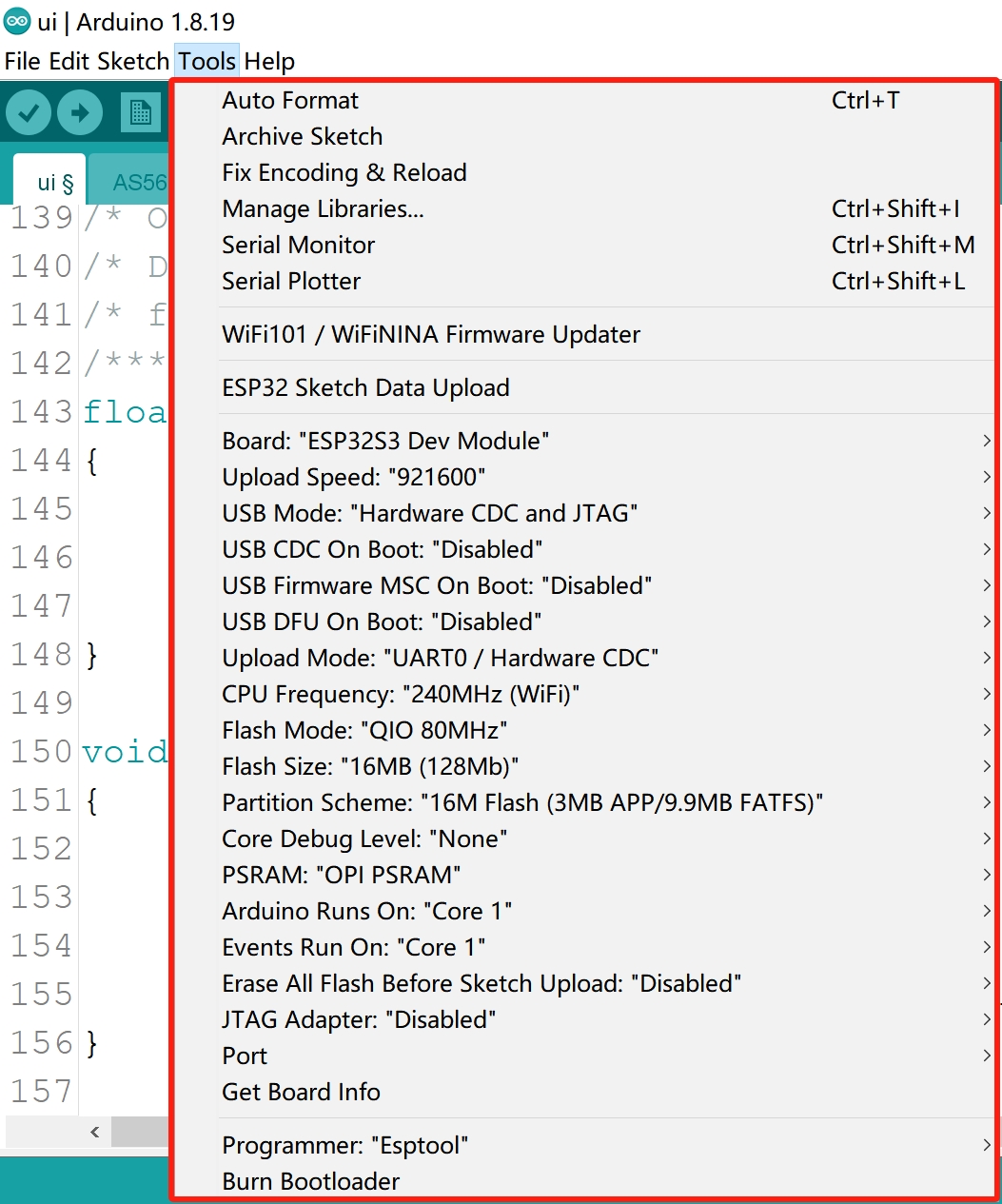Expand USB CDC On Boot submenu

tap(583, 549)
